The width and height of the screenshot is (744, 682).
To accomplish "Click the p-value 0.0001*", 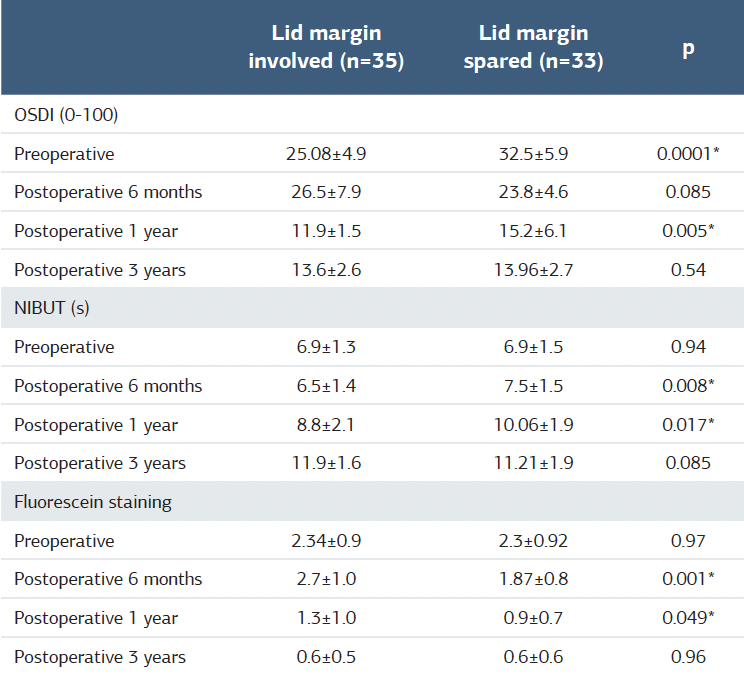I will tap(688, 154).
